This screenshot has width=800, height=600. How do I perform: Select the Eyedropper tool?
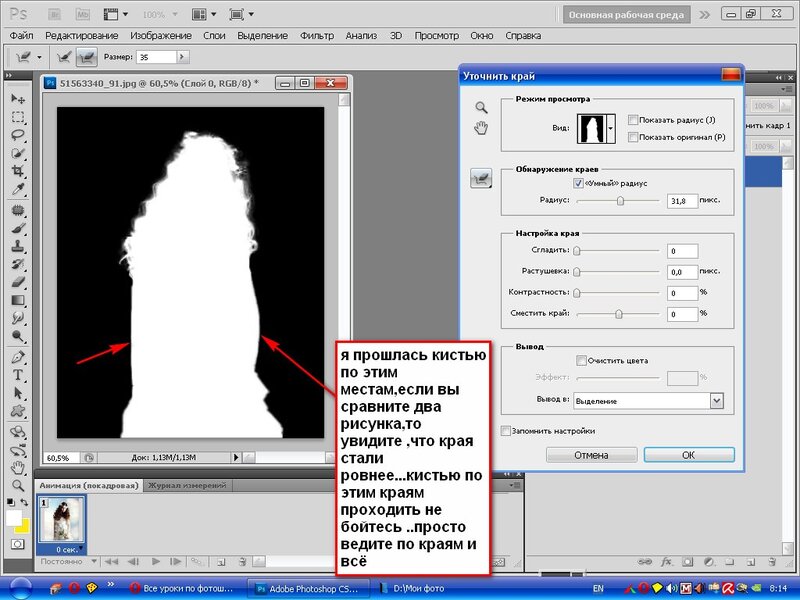point(18,189)
